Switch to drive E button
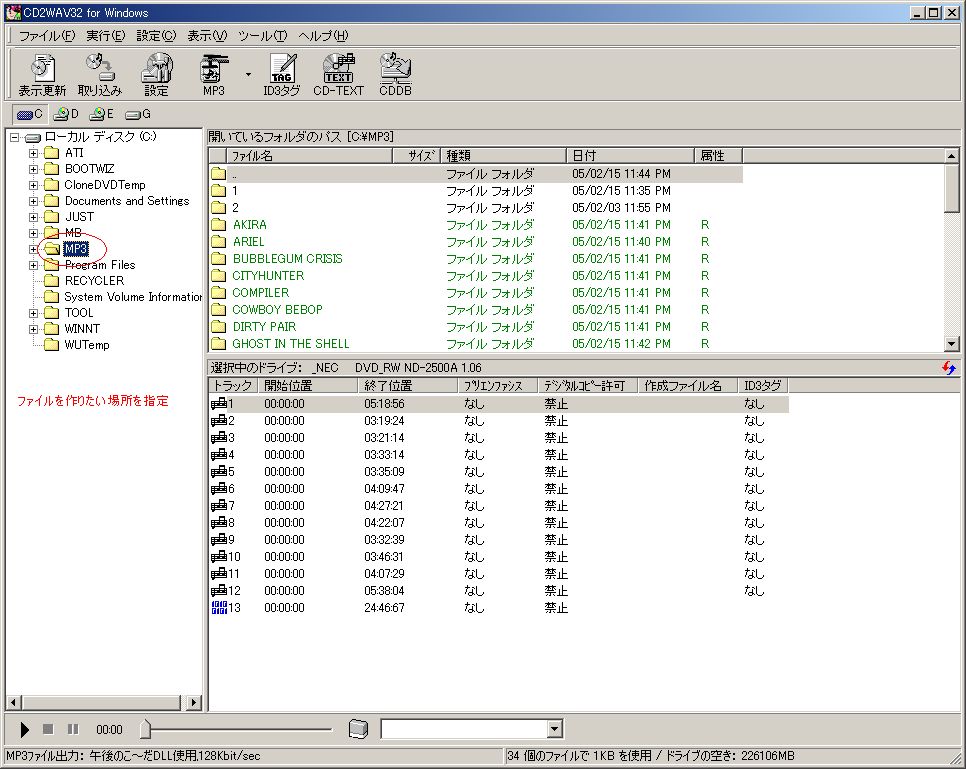 [102, 114]
